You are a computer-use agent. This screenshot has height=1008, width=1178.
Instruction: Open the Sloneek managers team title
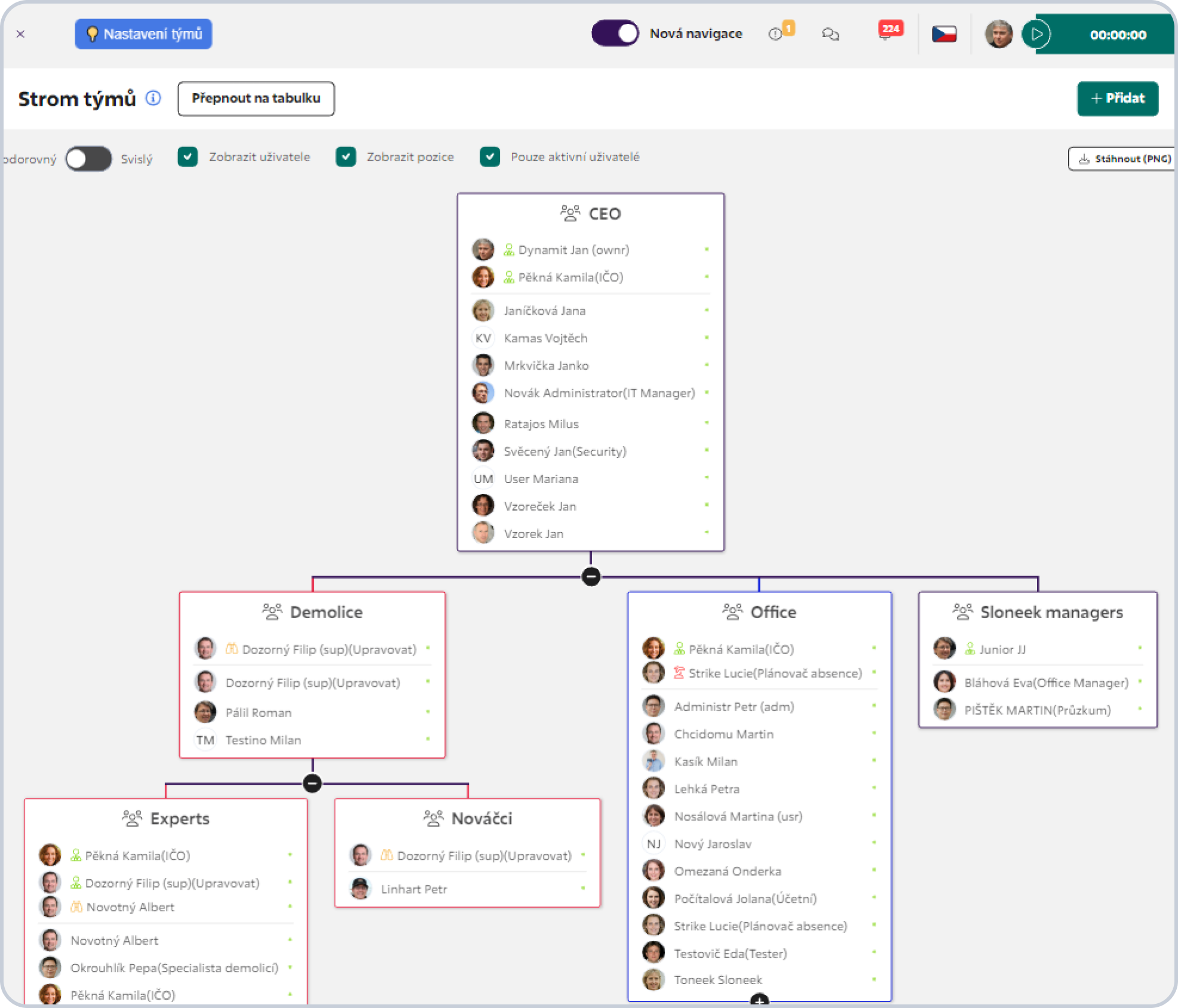[x=1051, y=612]
